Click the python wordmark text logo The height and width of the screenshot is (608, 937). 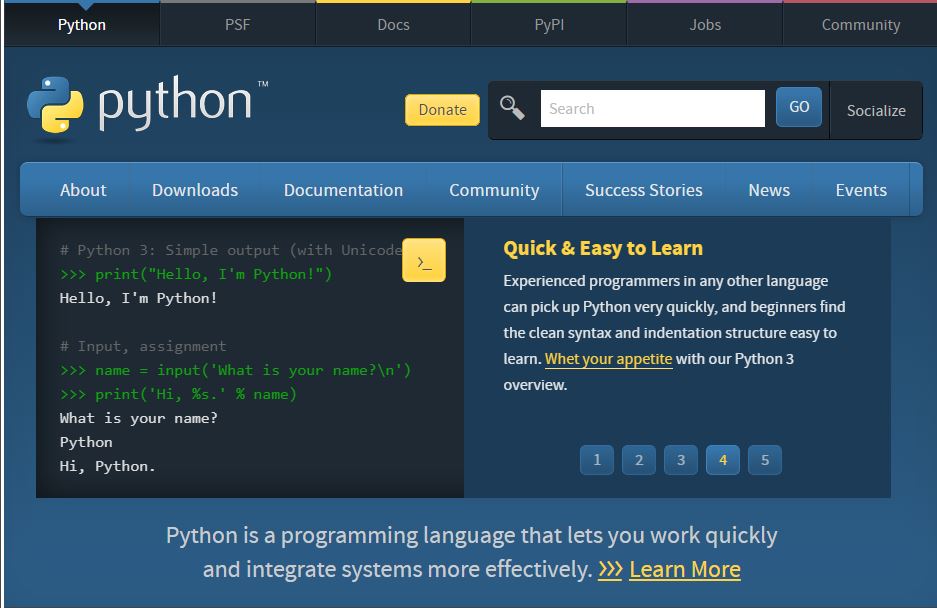(x=174, y=103)
